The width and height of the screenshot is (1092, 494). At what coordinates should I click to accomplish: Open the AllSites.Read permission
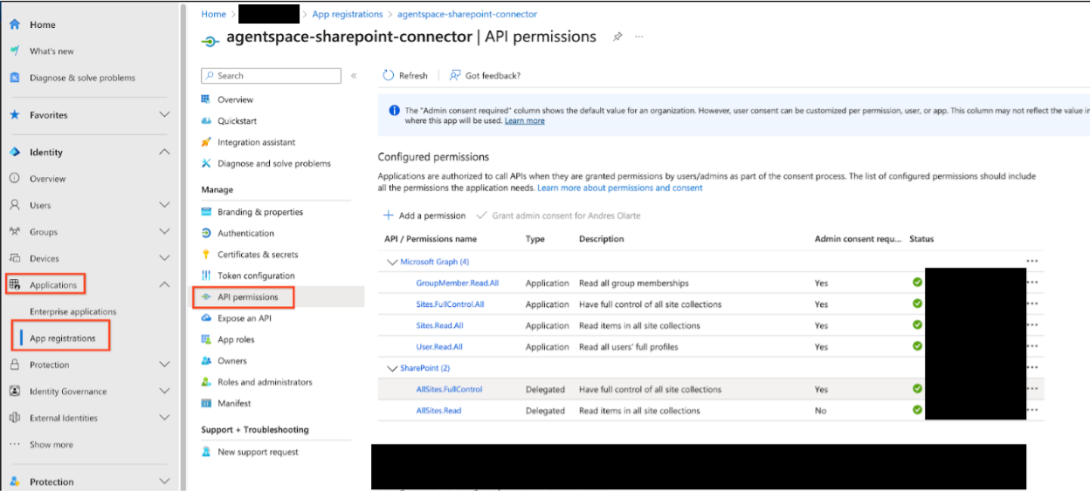pyautogui.click(x=438, y=410)
